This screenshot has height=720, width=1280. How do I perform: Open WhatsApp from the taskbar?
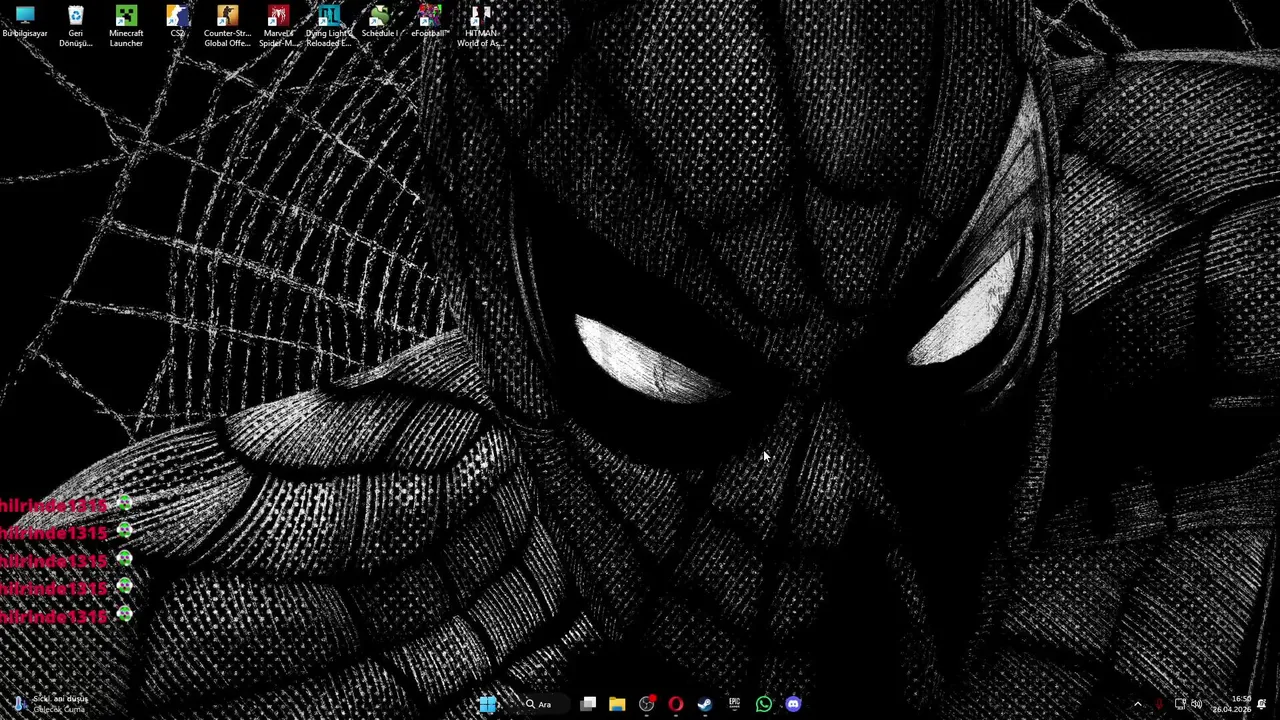pos(764,704)
